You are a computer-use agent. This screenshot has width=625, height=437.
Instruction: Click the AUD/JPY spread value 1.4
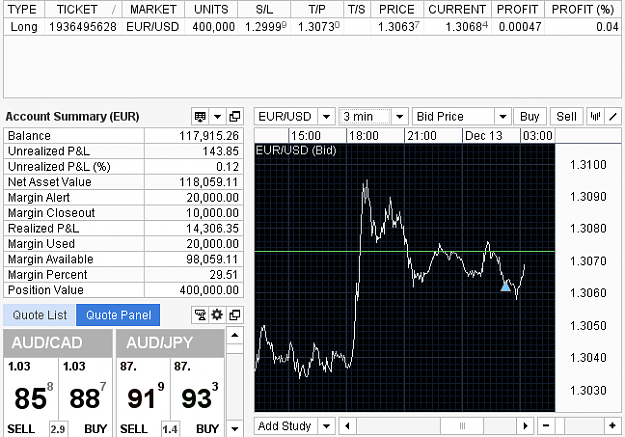point(170,429)
